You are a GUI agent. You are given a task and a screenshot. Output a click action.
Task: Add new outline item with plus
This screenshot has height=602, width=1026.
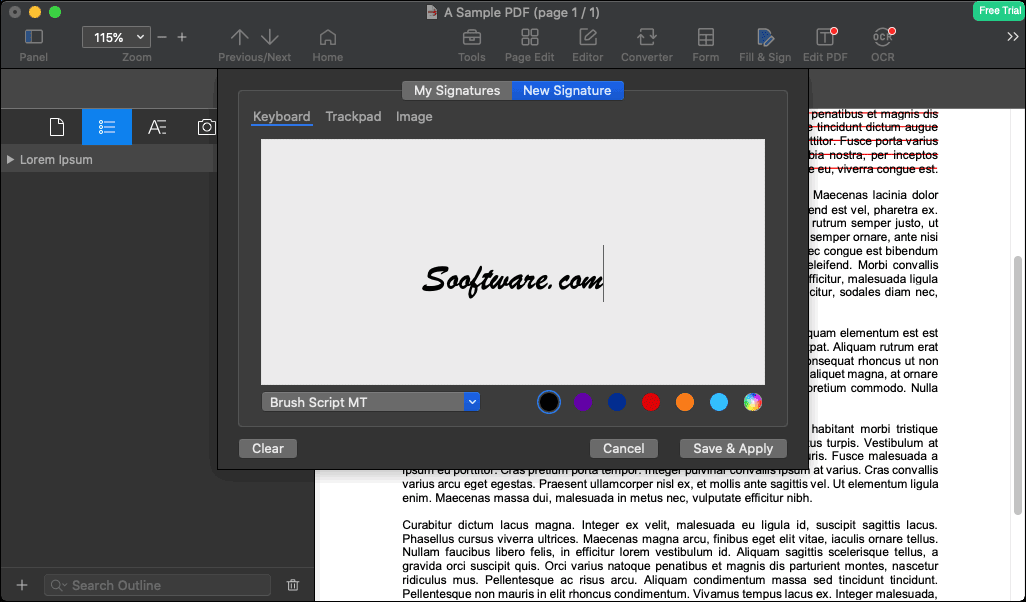click(22, 585)
